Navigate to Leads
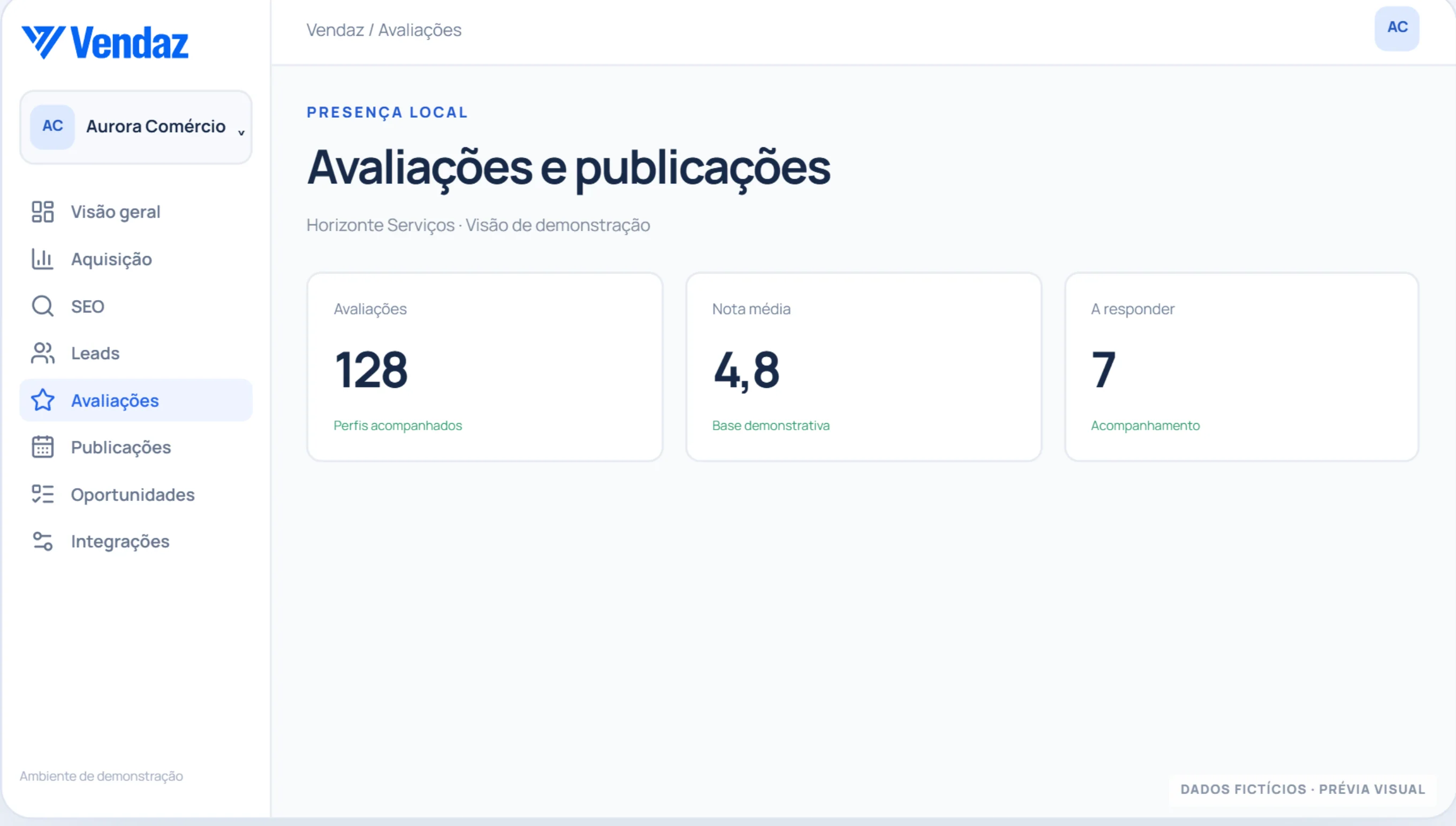Viewport: 1456px width, 826px height. pyautogui.click(x=135, y=353)
